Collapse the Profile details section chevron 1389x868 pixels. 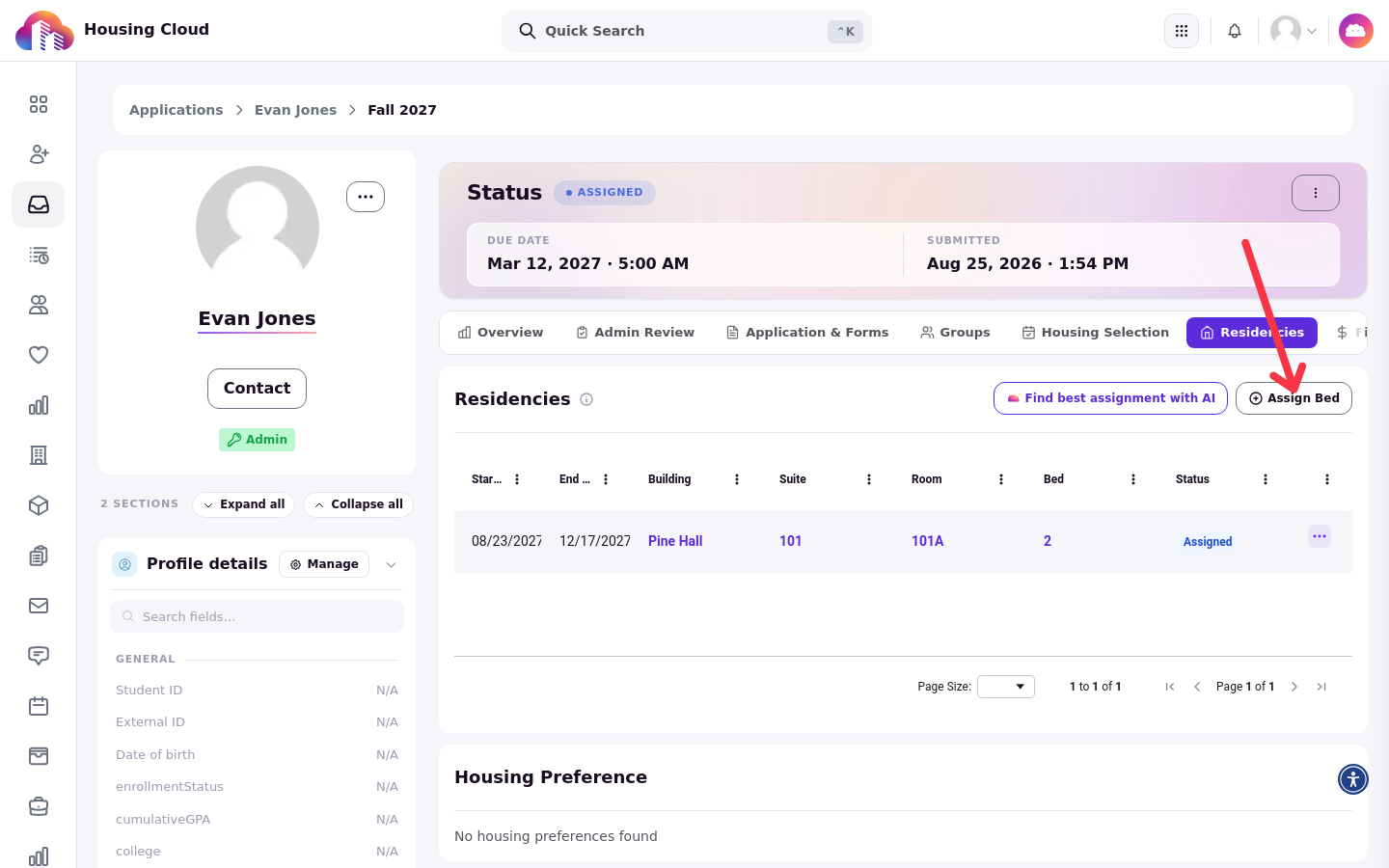[x=391, y=564]
